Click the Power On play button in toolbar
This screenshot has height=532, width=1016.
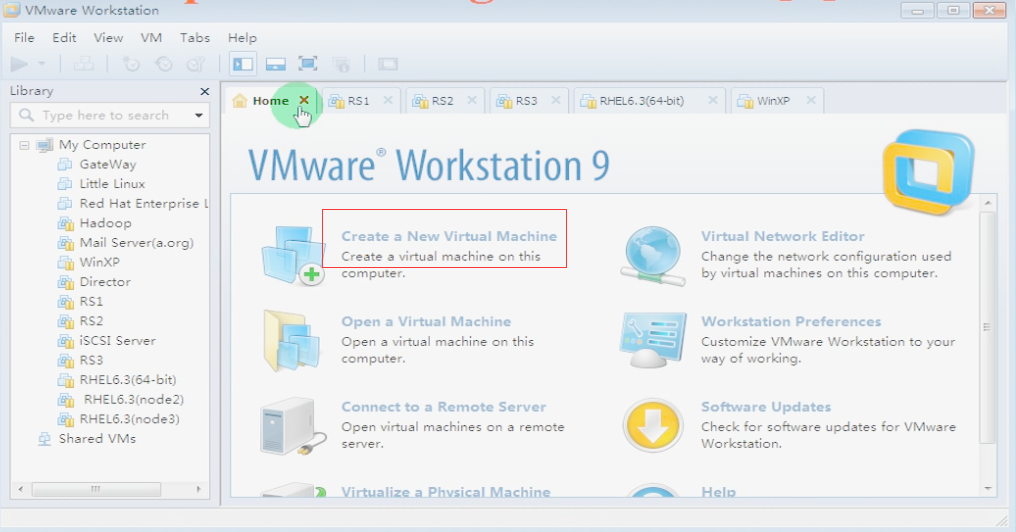tap(19, 64)
